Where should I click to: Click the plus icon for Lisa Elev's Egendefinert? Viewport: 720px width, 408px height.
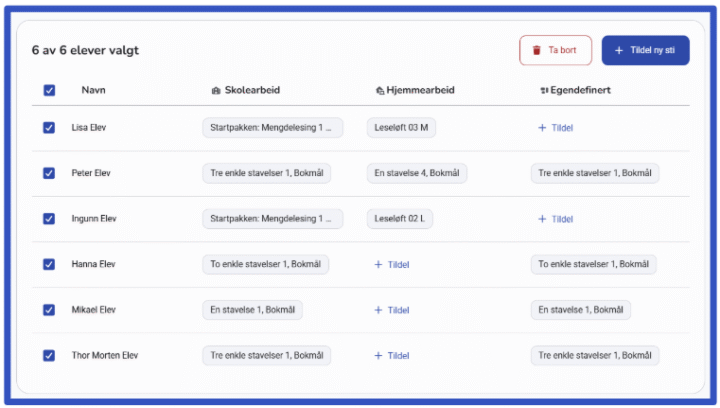point(542,128)
